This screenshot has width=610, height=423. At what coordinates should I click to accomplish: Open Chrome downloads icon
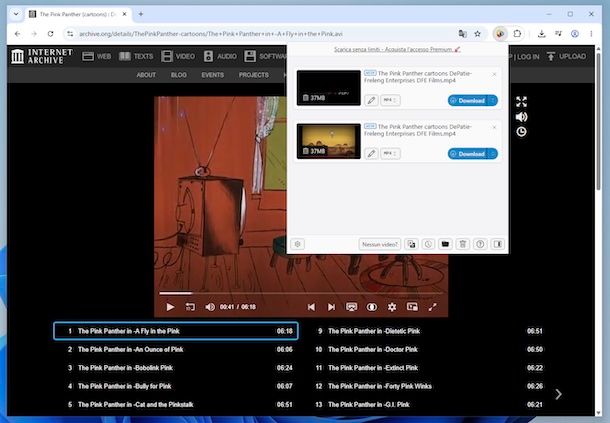[x=541, y=34]
